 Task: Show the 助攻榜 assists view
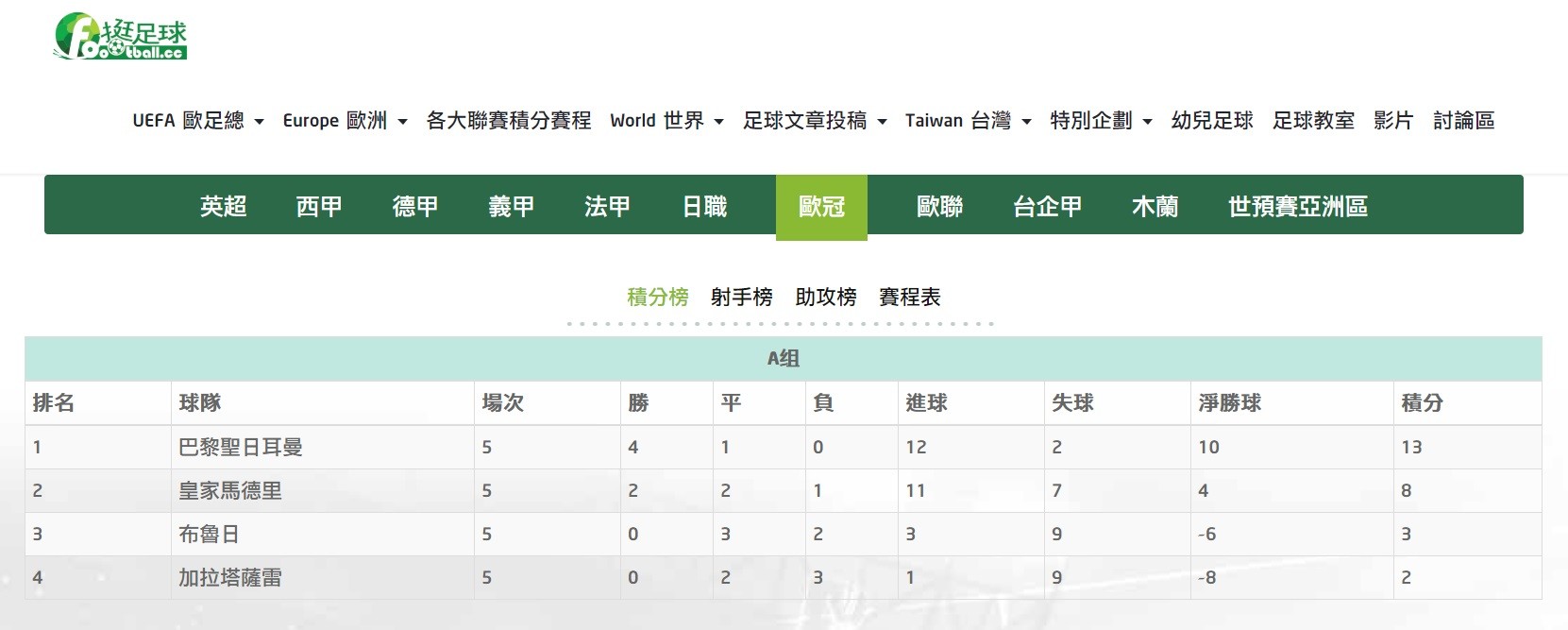click(x=826, y=297)
